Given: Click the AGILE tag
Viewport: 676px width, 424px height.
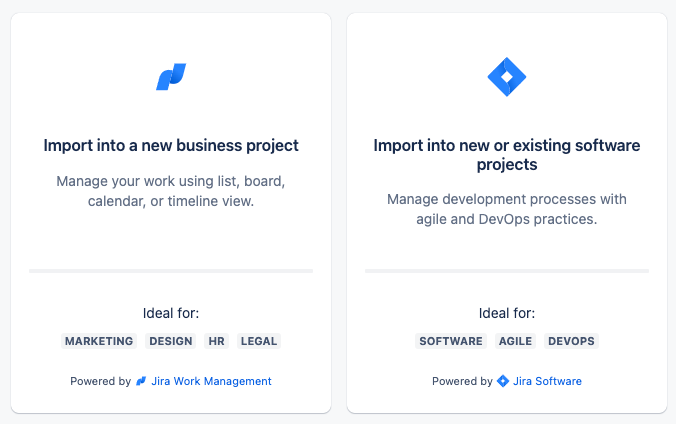Looking at the screenshot, I should click(x=515, y=341).
